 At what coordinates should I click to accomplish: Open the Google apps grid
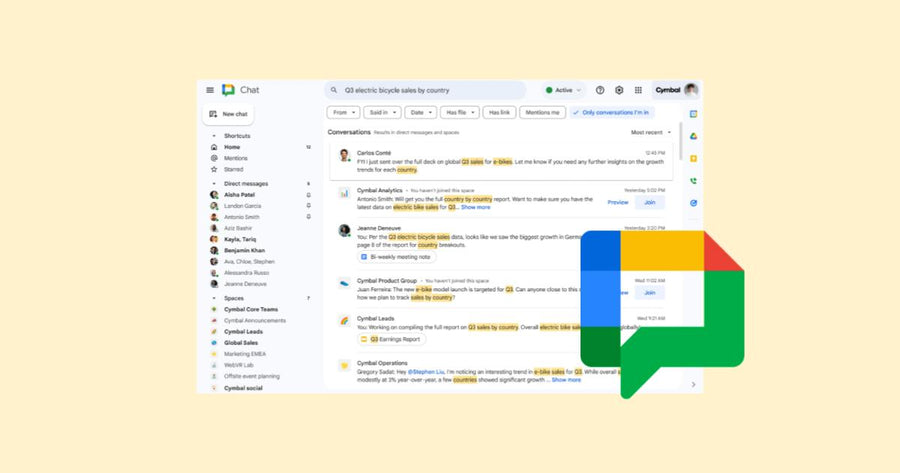point(638,90)
